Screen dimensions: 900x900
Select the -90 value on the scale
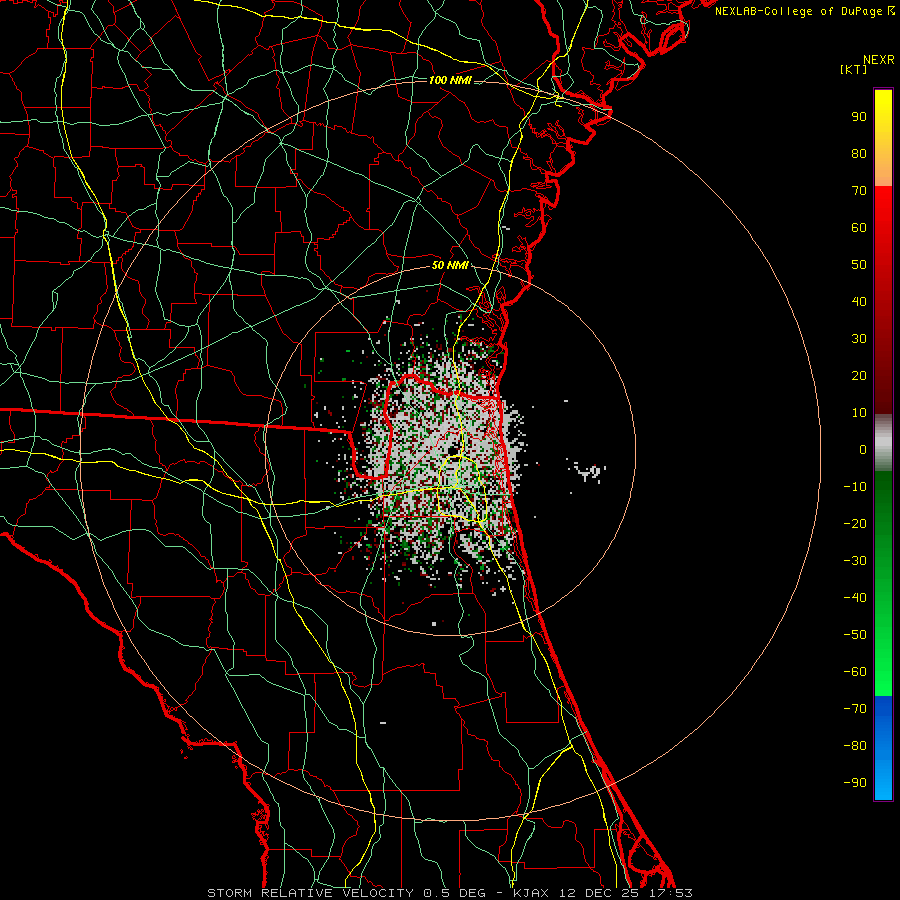click(855, 783)
